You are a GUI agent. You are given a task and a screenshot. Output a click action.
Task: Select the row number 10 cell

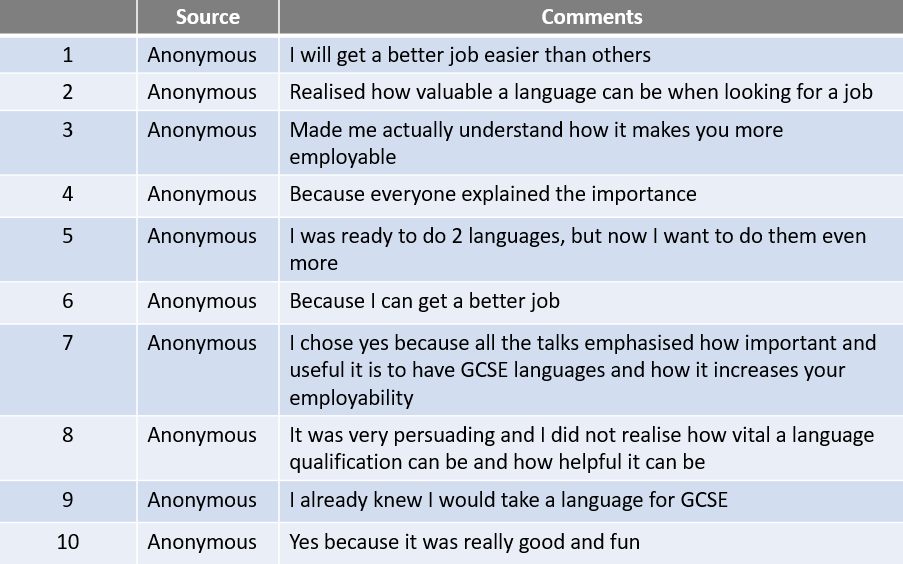tap(68, 542)
